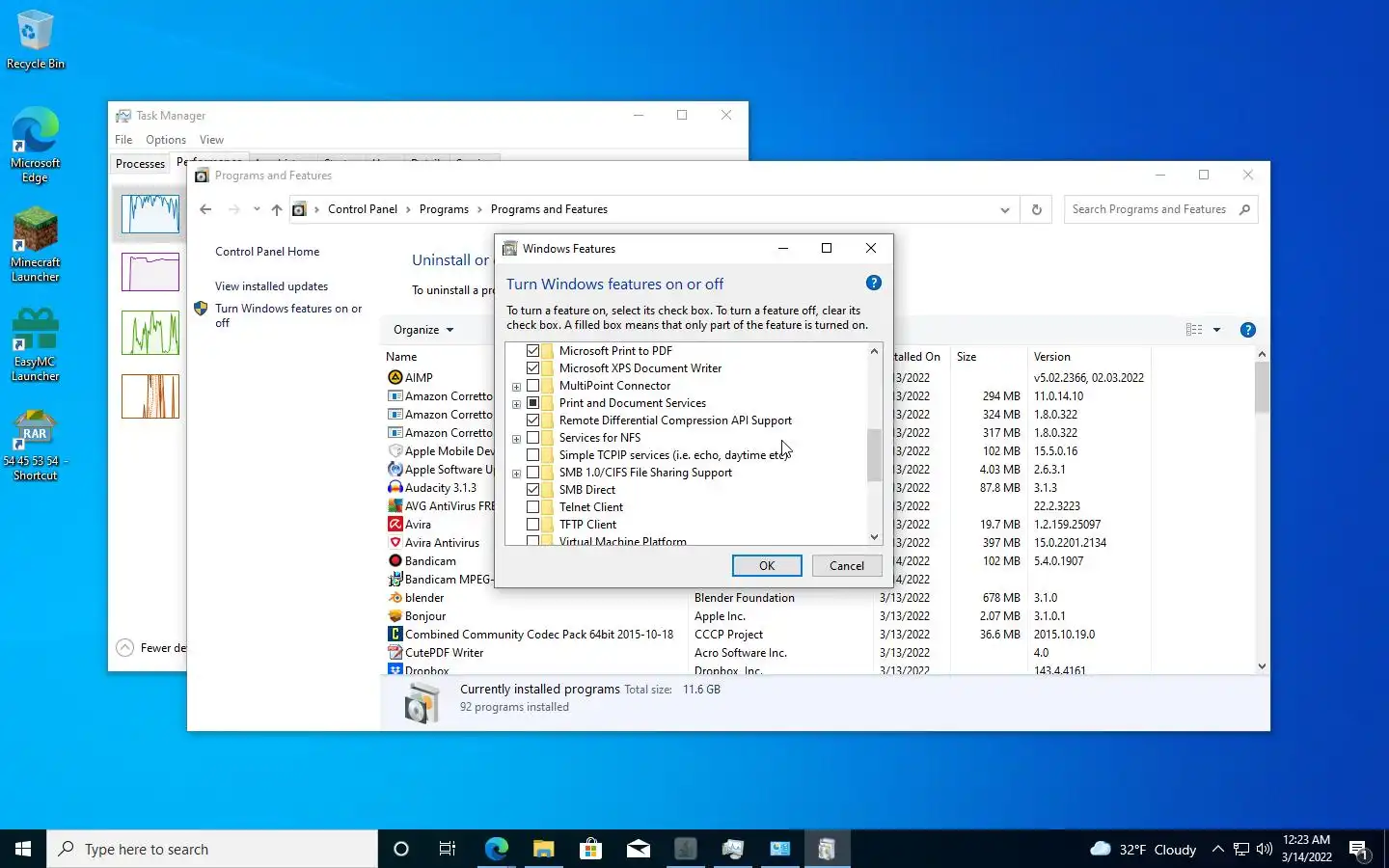
Task: Click Turn Windows features on or off link
Action: [288, 315]
